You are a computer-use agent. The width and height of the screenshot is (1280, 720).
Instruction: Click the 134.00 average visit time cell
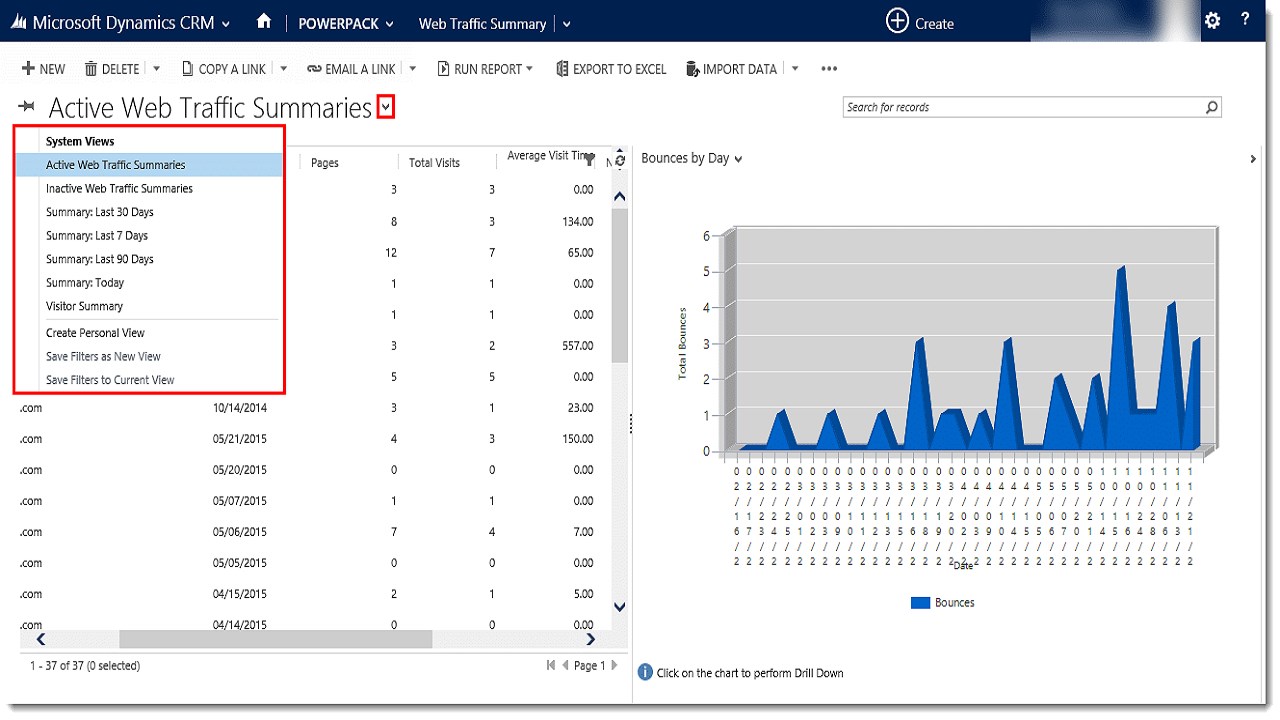pos(577,222)
